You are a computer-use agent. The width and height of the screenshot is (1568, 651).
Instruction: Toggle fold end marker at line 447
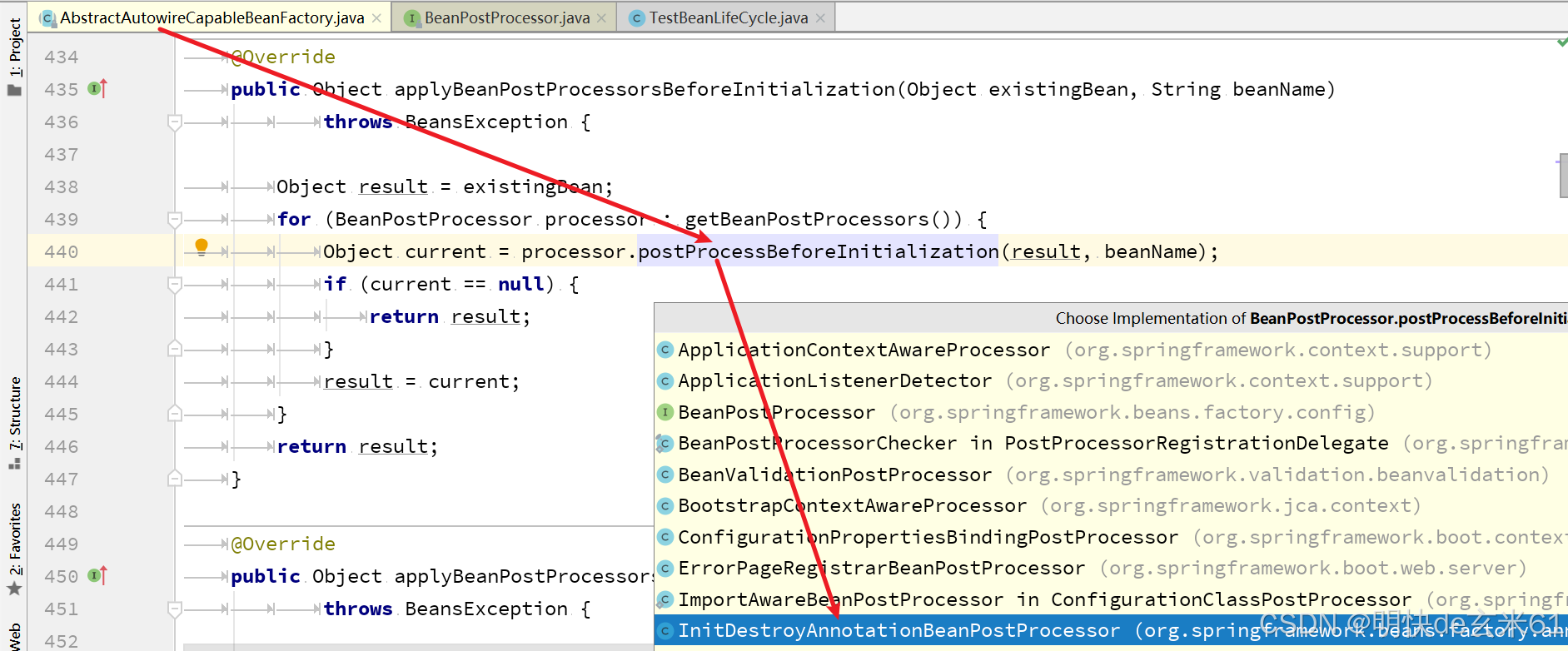(x=175, y=478)
